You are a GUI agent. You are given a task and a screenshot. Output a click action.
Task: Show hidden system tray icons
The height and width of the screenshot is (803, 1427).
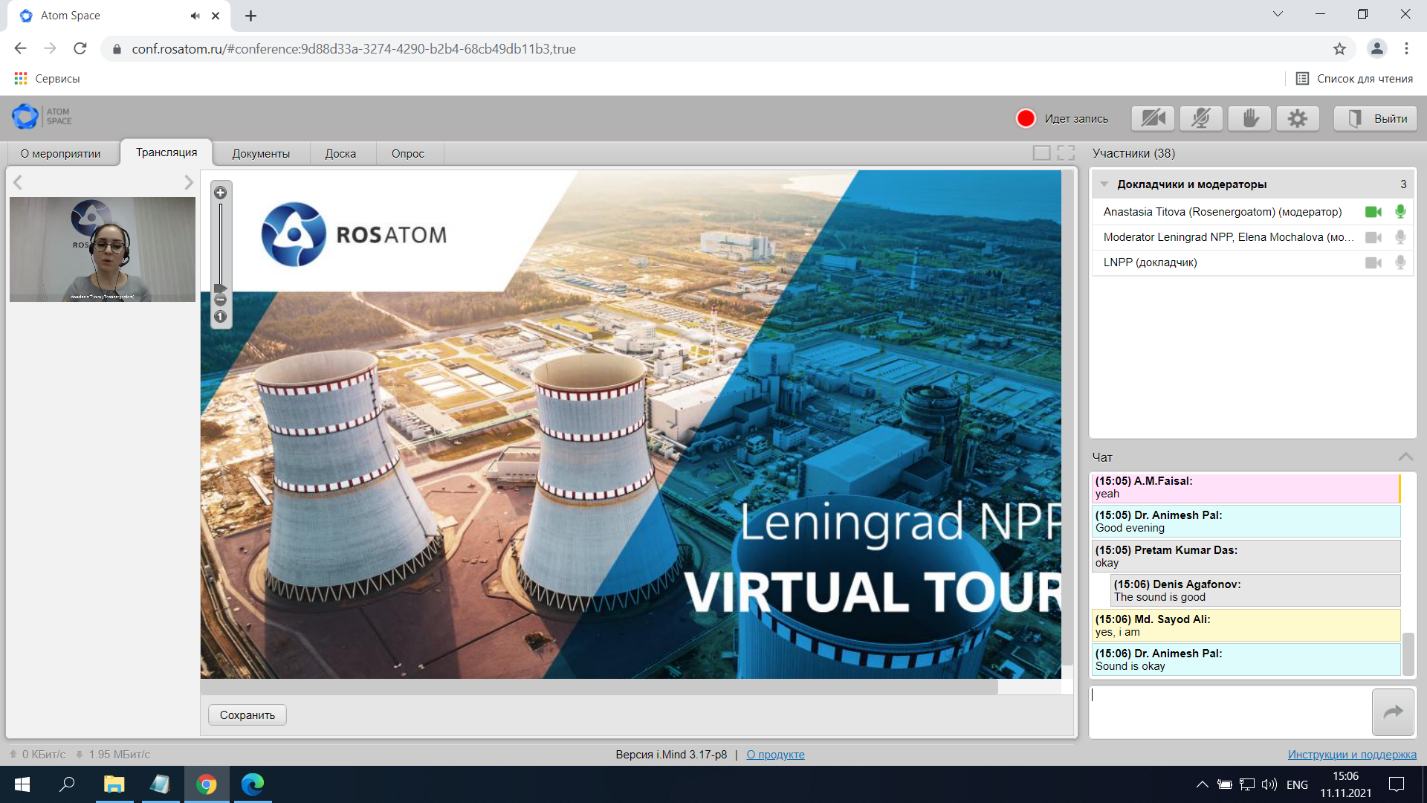coord(1202,785)
